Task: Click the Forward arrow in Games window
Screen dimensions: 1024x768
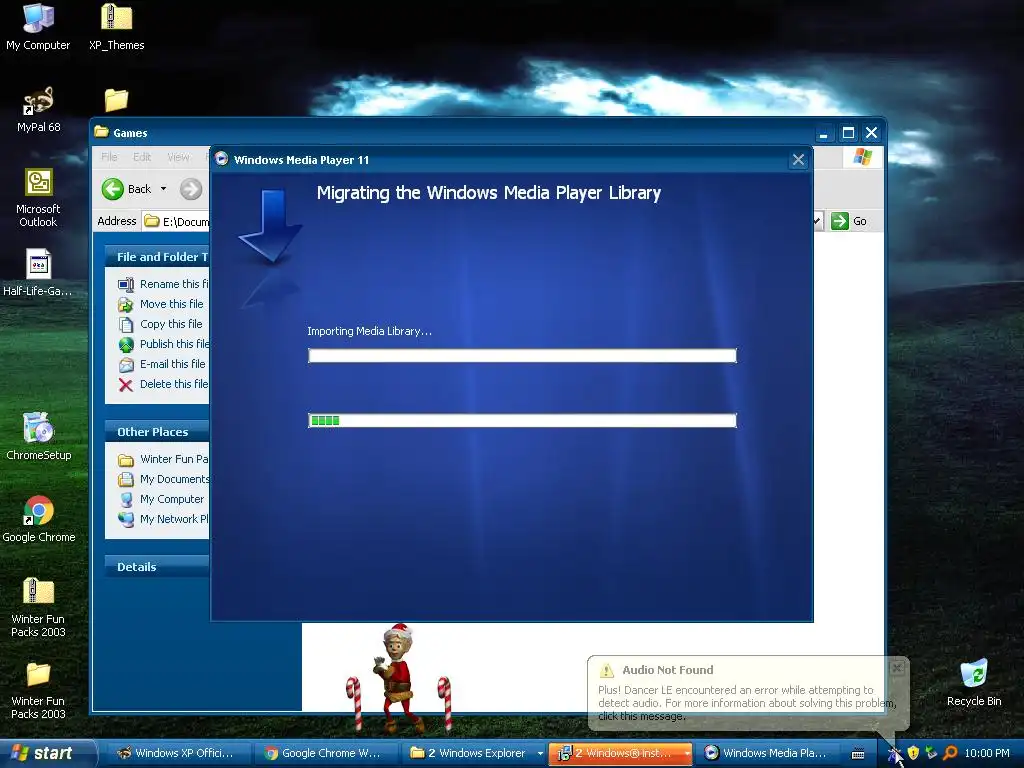Action: tap(191, 189)
